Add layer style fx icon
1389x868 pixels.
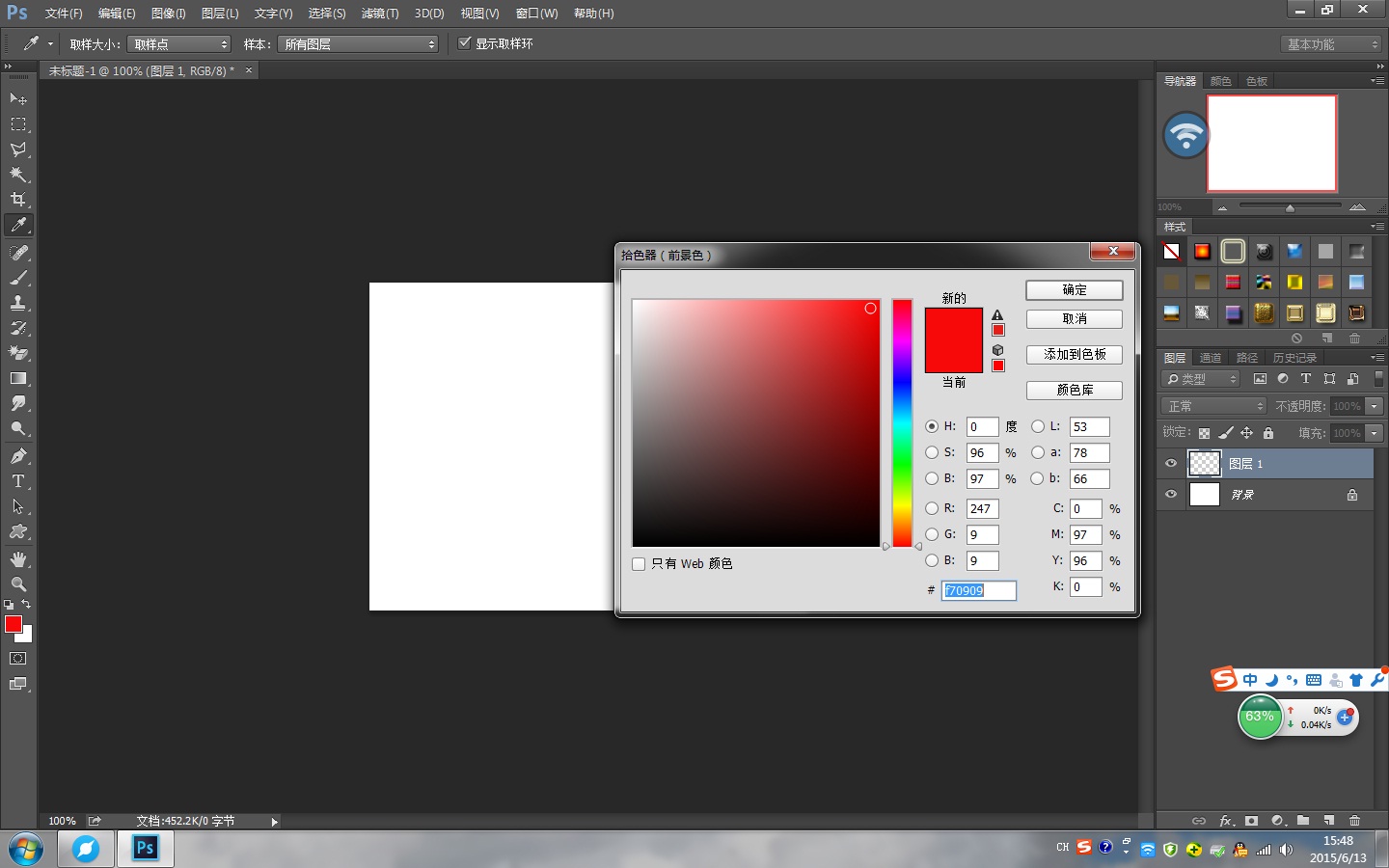pos(1226,821)
